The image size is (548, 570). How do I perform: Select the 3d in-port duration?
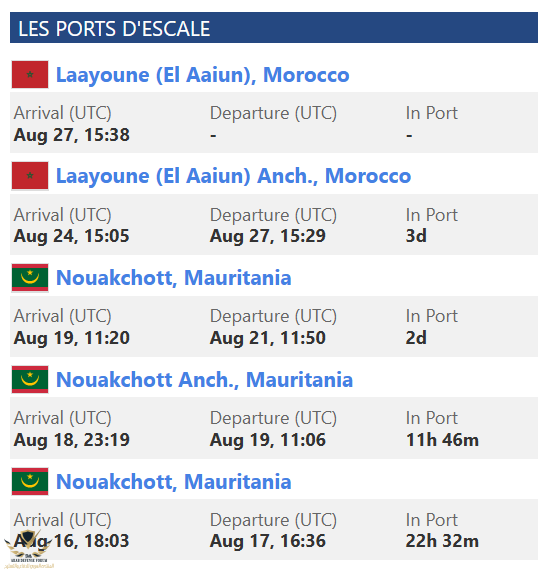point(416,236)
